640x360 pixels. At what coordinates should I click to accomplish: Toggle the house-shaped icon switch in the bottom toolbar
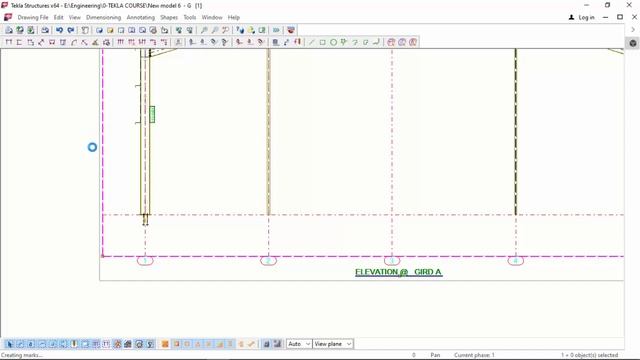pyautogui.click(x=128, y=344)
